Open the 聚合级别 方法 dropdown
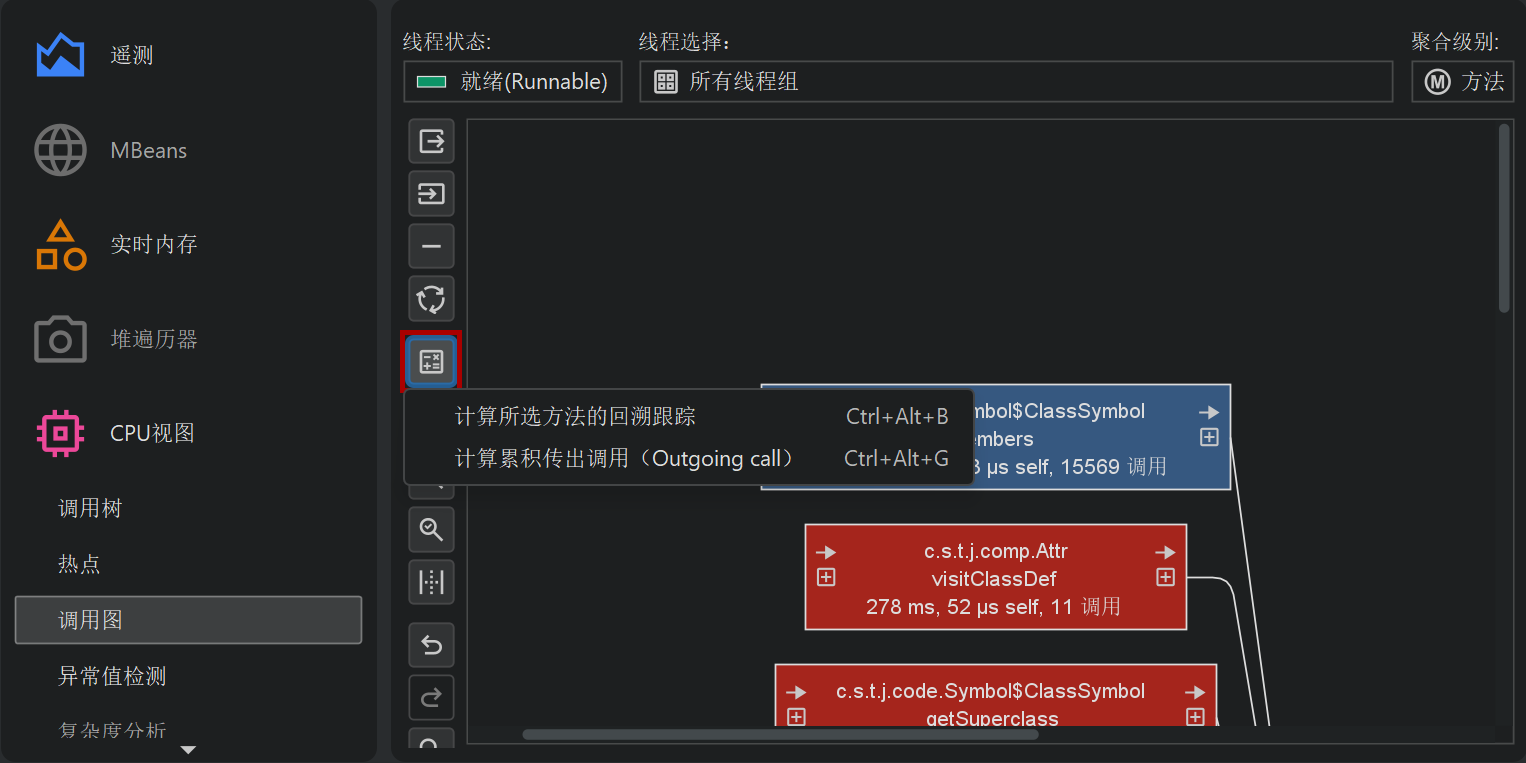Screen dimensions: 1526x763 1463,82
